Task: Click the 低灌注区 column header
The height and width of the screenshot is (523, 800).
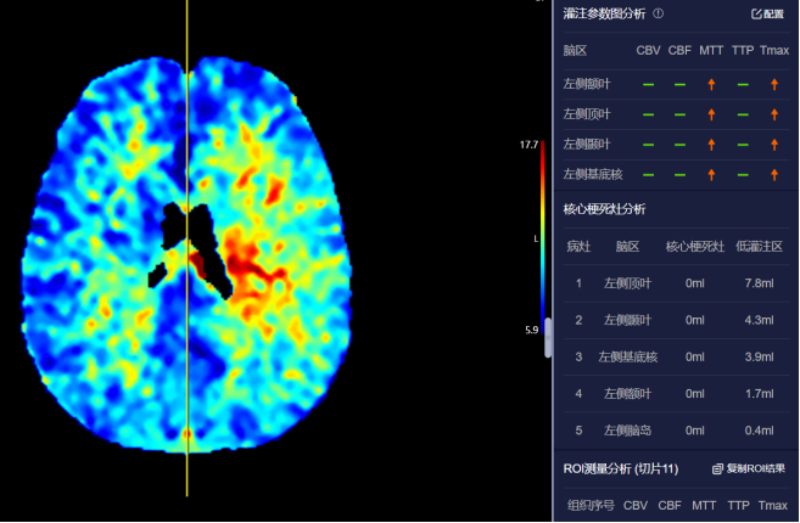Action: (759, 246)
